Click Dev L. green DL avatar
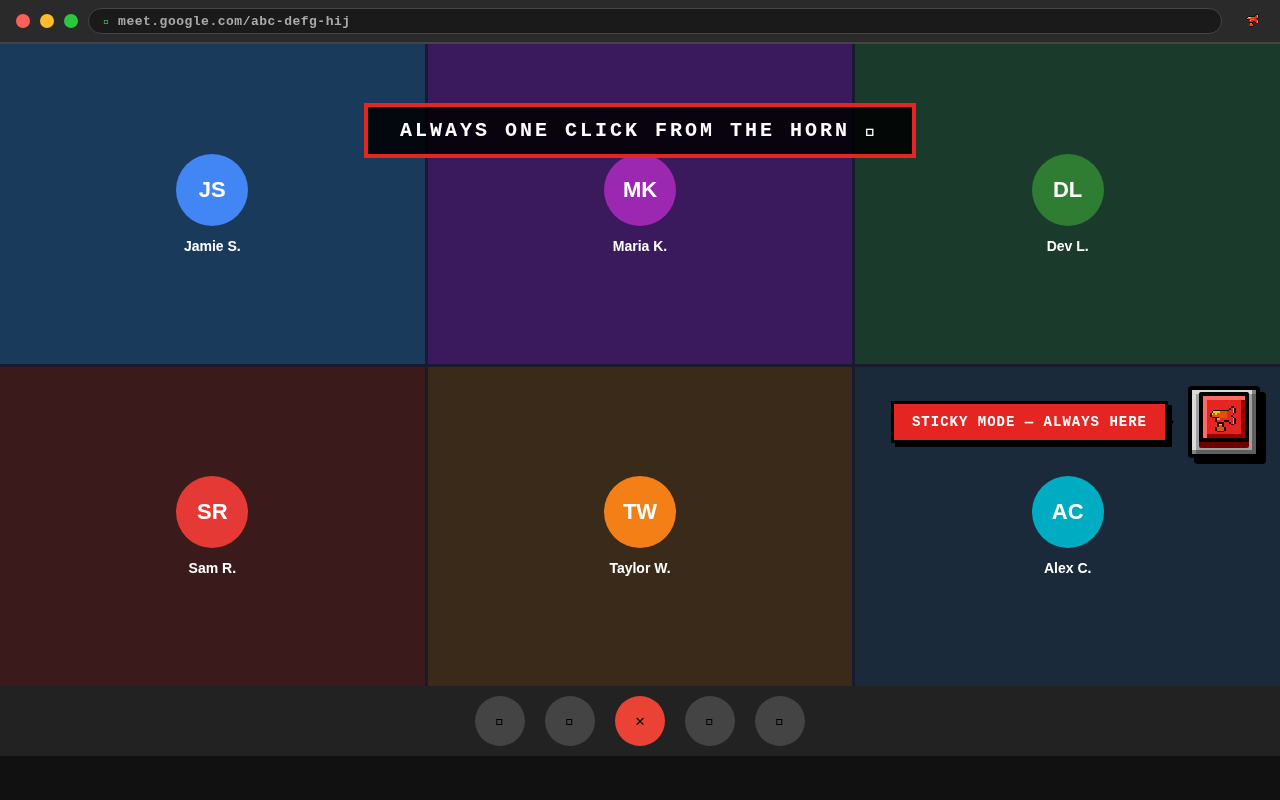Image resolution: width=1280 pixels, height=800 pixels. coord(1068,190)
